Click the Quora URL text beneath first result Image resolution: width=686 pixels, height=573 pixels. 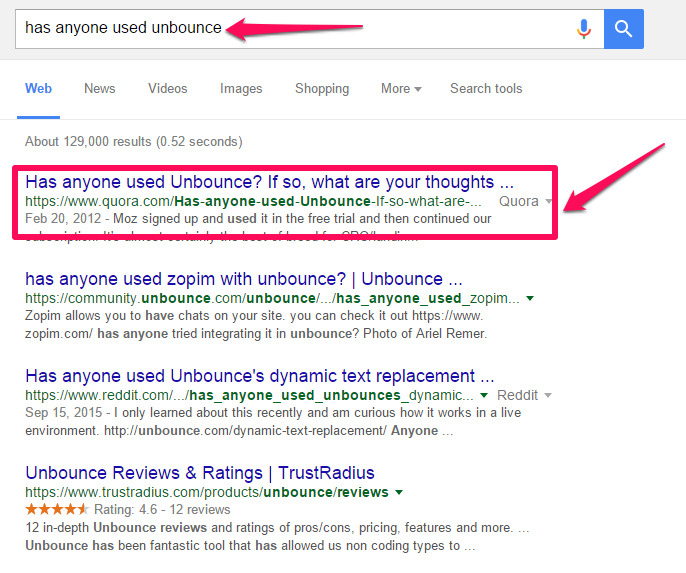click(253, 202)
